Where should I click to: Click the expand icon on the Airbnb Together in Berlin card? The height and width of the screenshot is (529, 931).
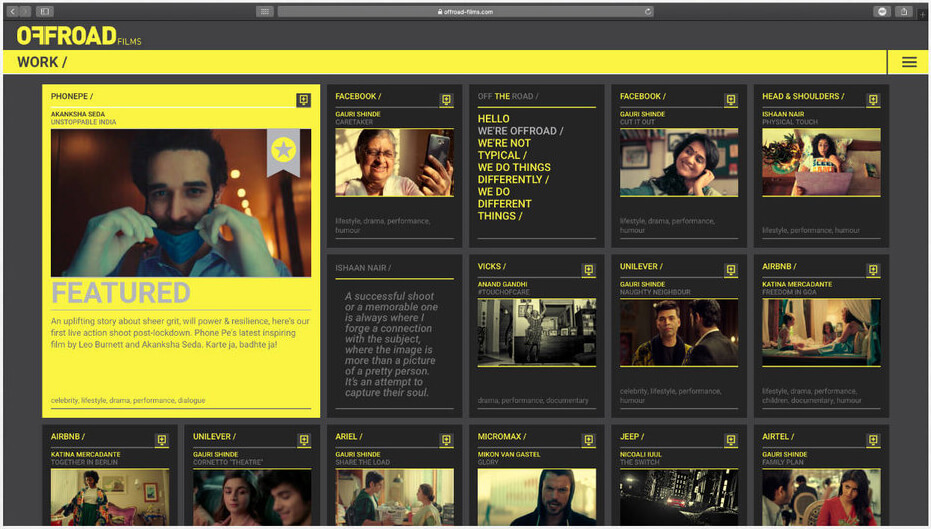pos(162,440)
